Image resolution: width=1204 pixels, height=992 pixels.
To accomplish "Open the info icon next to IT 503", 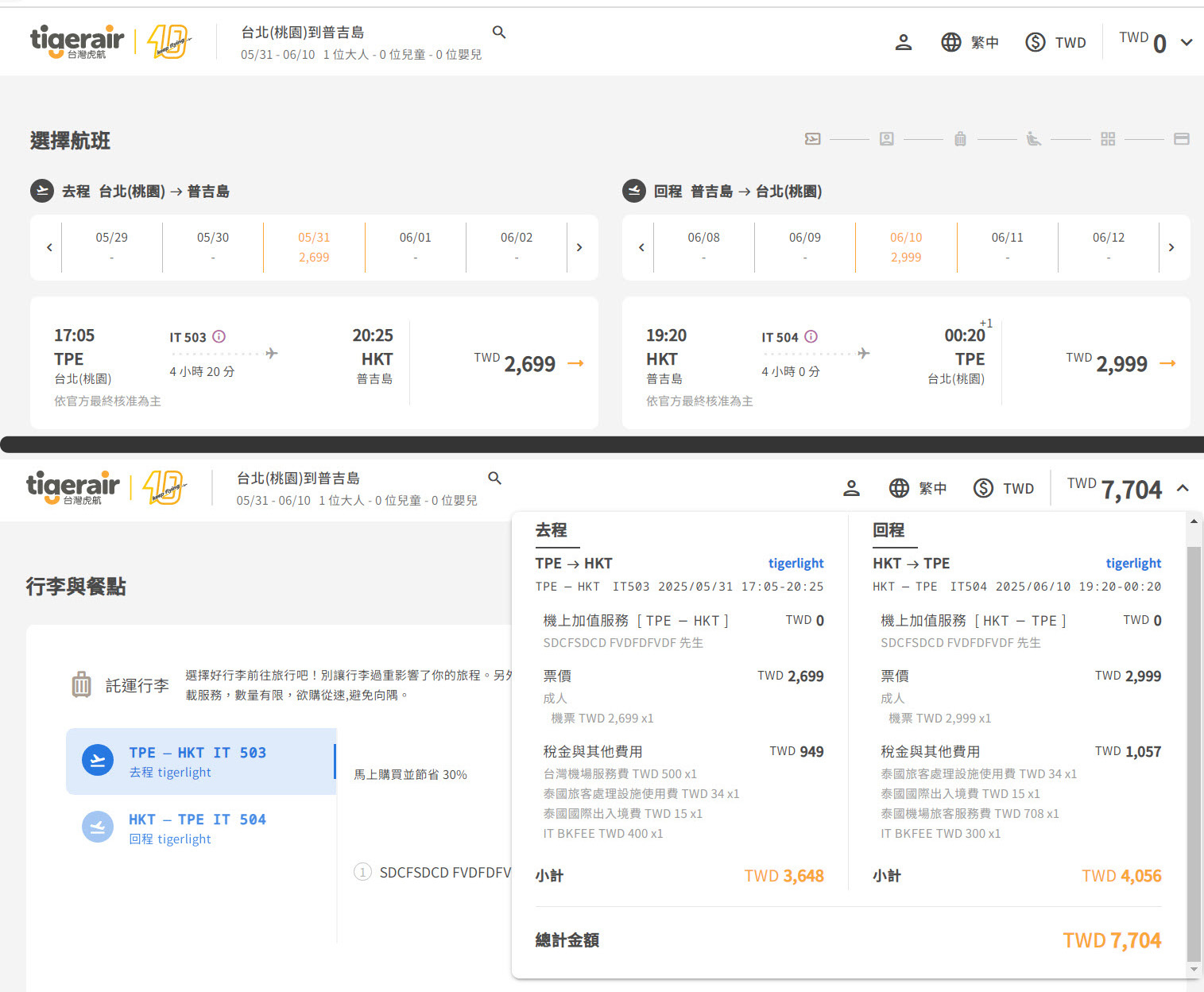I will (x=219, y=336).
